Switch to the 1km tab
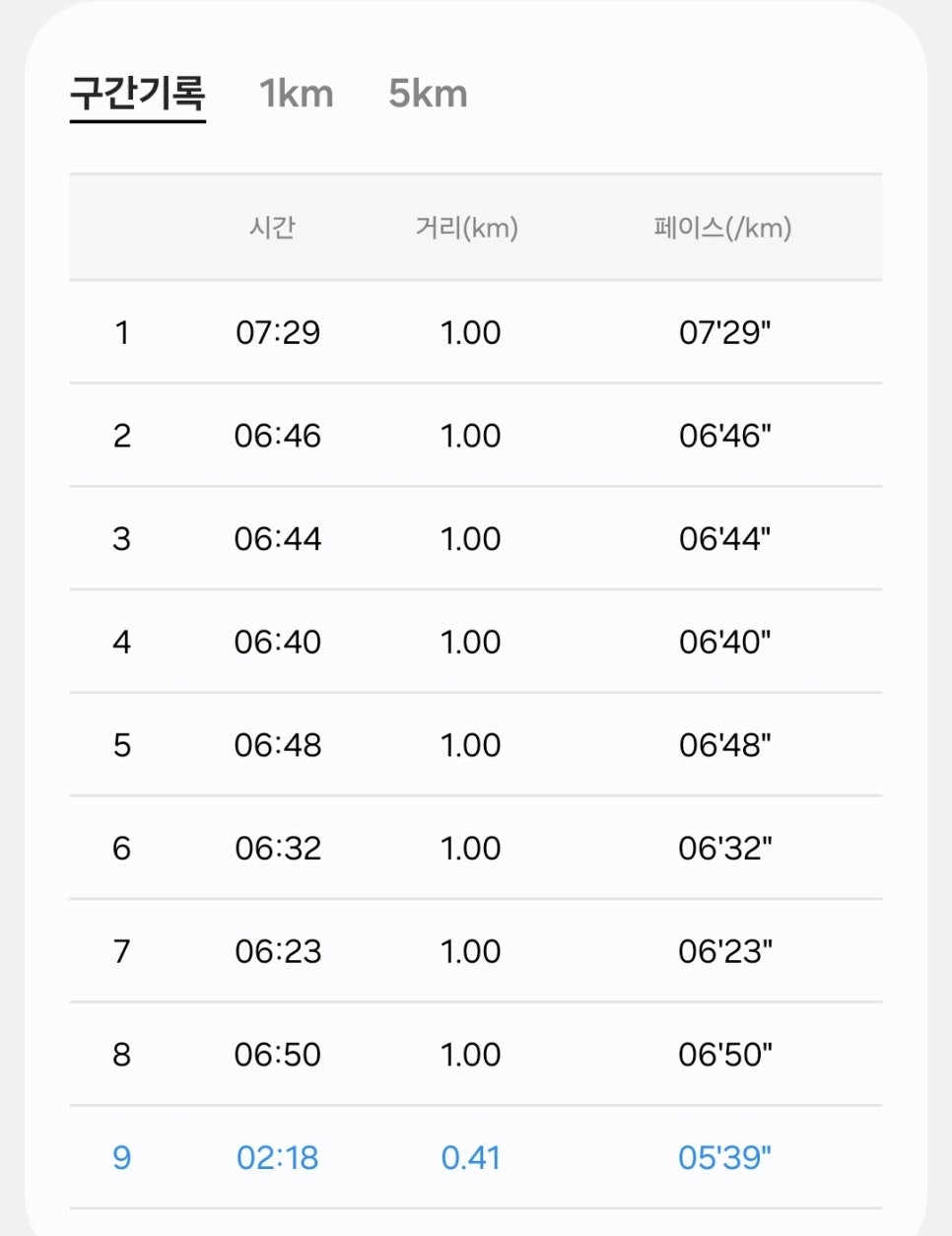The width and height of the screenshot is (952, 1236). tap(297, 95)
